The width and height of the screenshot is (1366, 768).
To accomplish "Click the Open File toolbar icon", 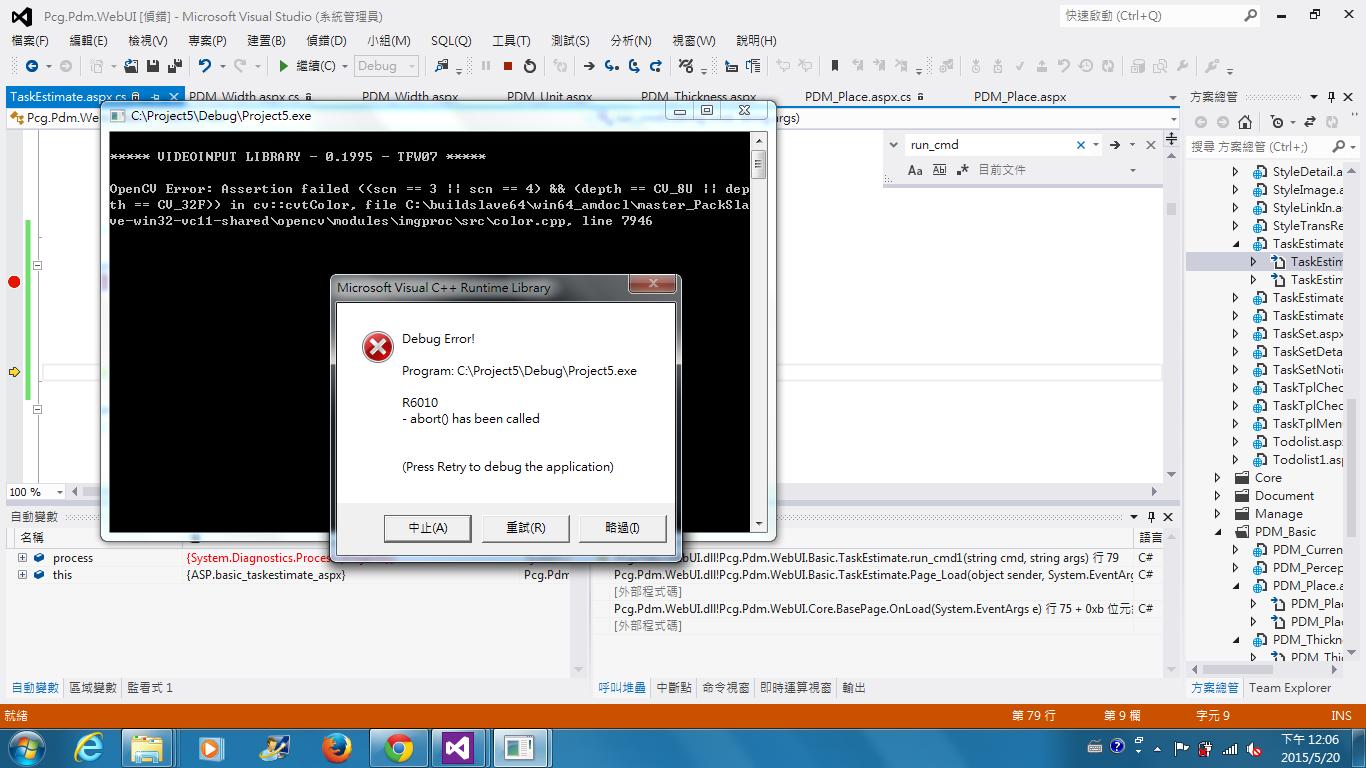I will coord(130,66).
